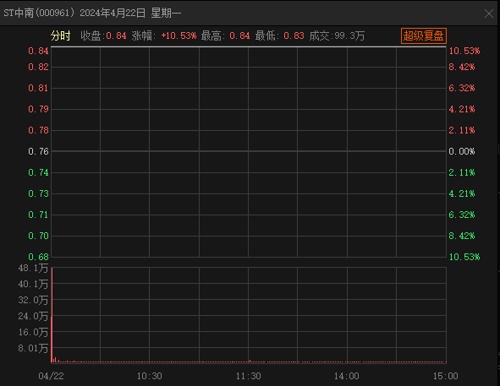Click the 14:00 time axis marker
Image resolution: width=500 pixels, height=386 pixels.
click(347, 376)
